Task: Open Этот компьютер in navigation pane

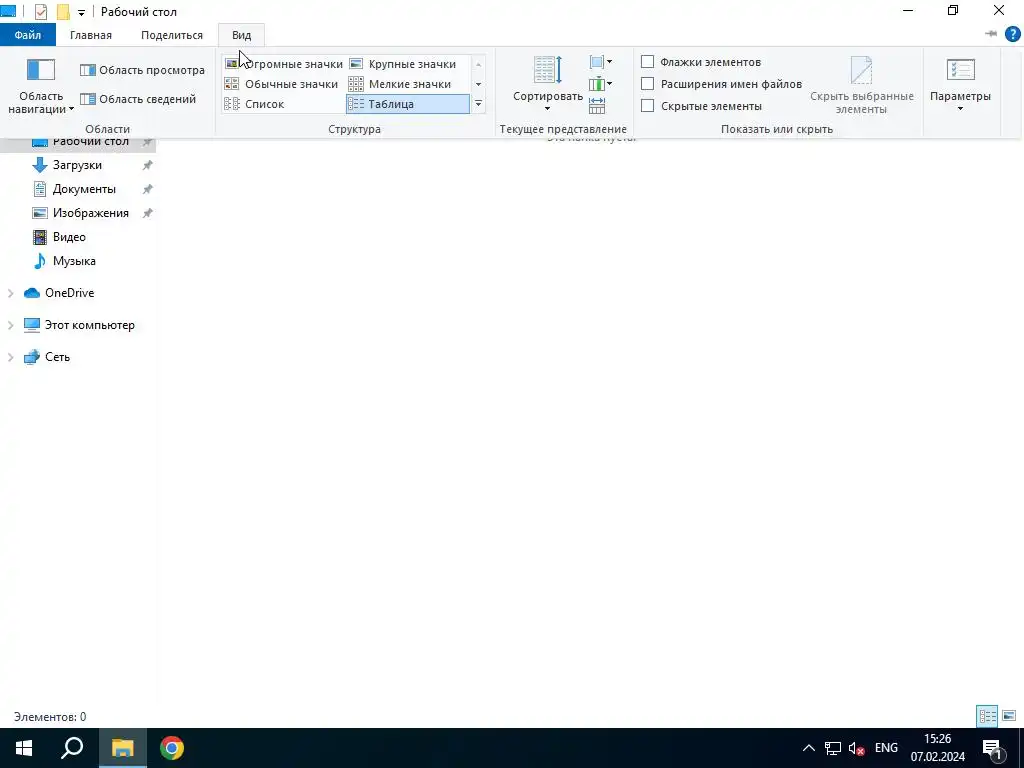Action: [89, 325]
